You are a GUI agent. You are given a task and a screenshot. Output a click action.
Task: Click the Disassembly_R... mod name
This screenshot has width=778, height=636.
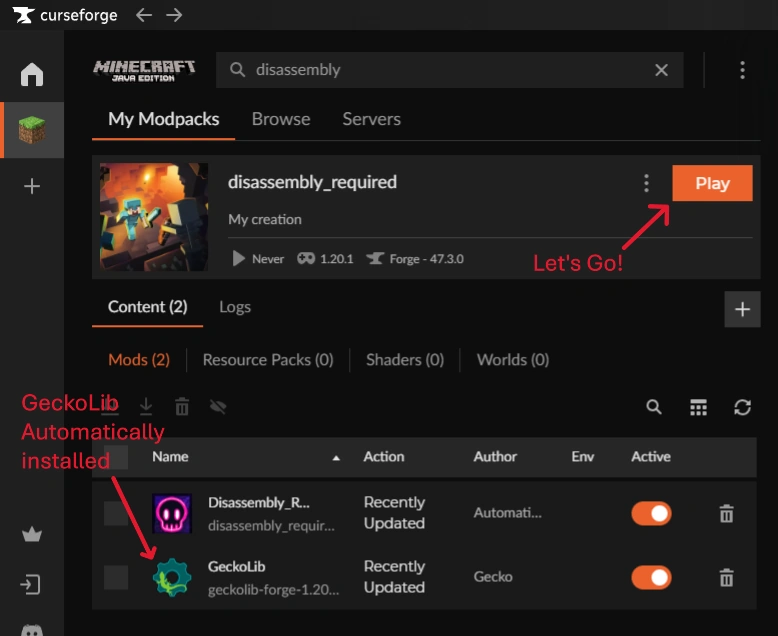pos(259,503)
